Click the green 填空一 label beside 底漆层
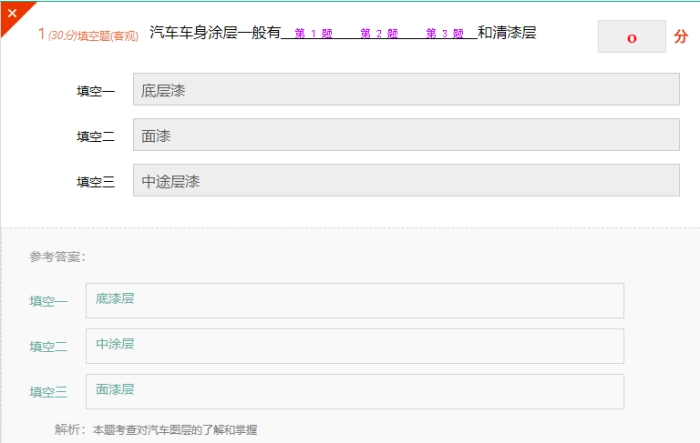 click(49, 301)
